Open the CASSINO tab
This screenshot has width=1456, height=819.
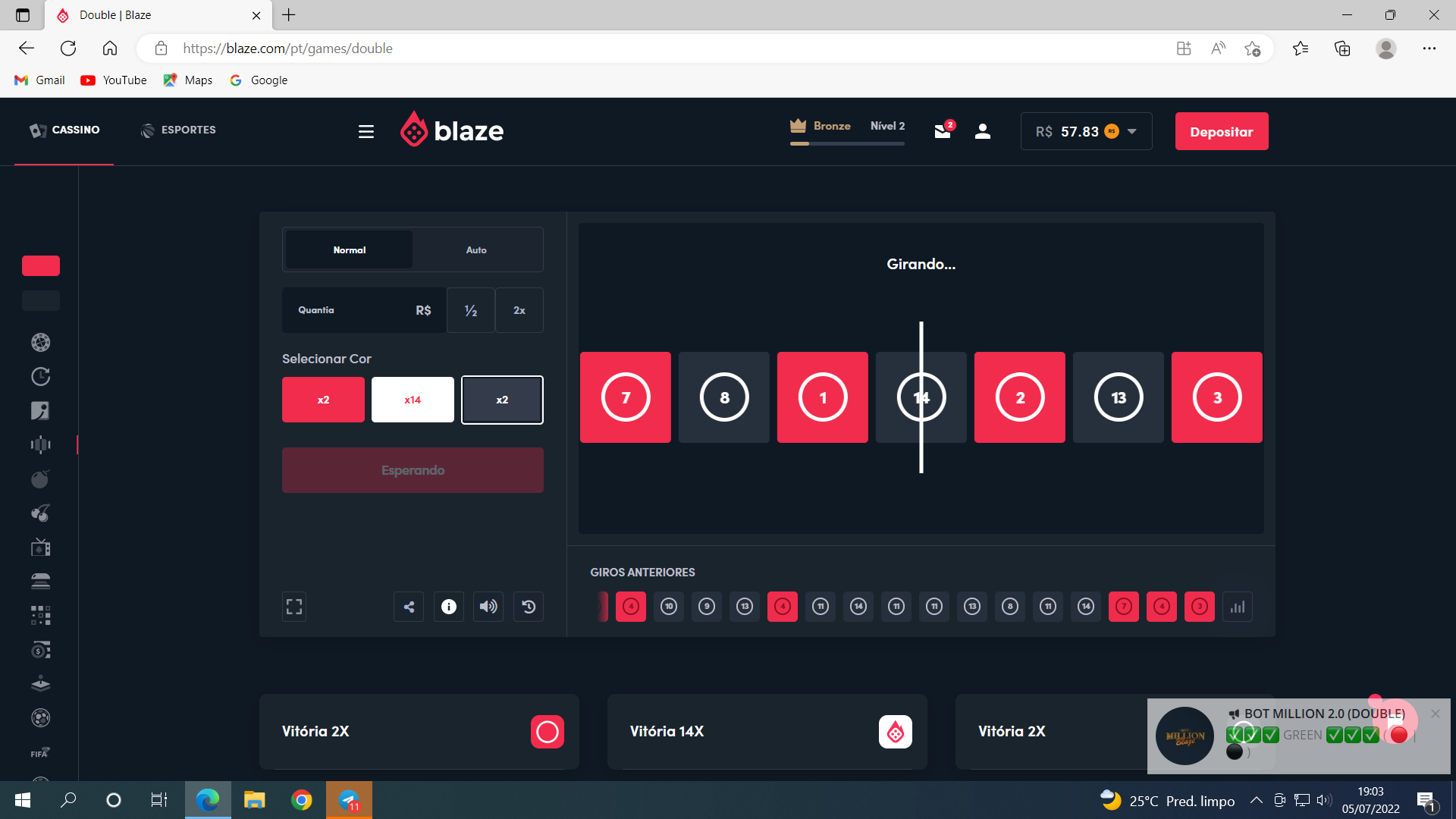click(x=64, y=130)
